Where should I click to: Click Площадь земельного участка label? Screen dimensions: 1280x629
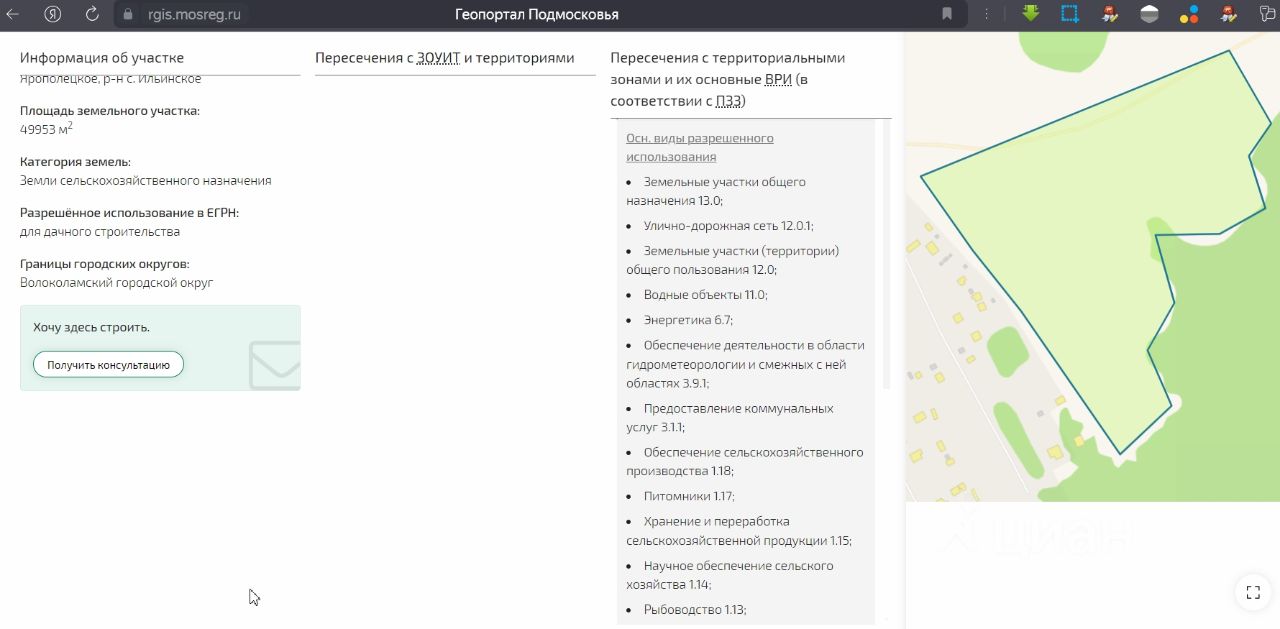coord(110,110)
